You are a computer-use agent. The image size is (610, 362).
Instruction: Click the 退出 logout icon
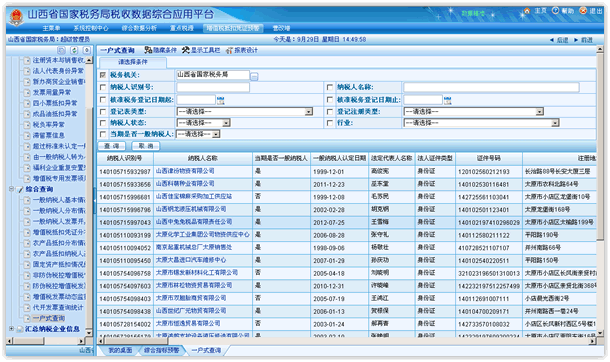[x=583, y=11]
